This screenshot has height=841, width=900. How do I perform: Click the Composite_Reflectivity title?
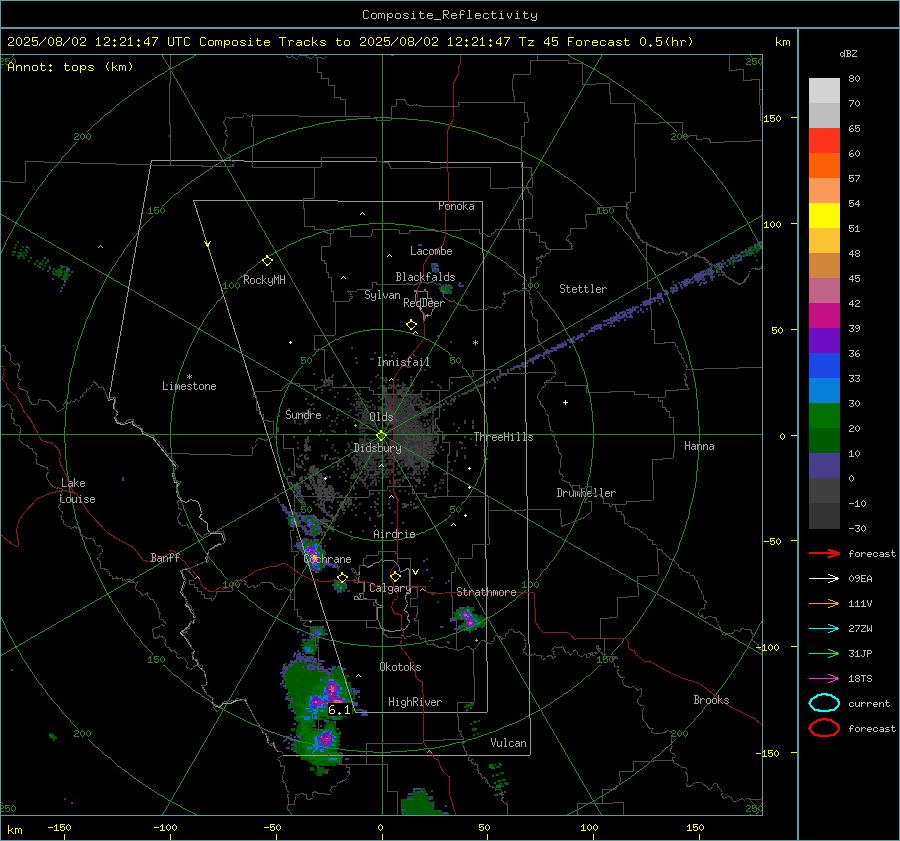(x=450, y=15)
